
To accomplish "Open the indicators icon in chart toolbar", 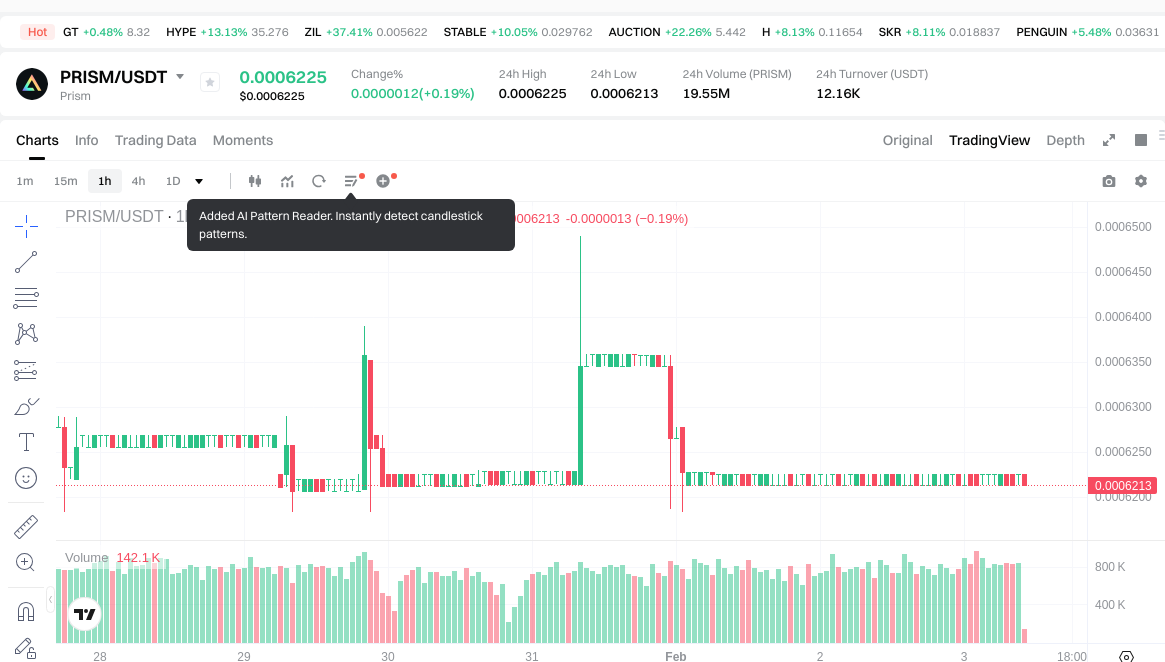I will coord(287,181).
